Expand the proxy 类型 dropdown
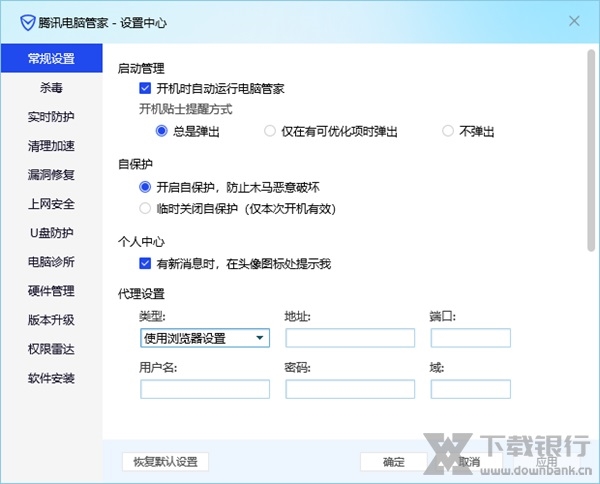This screenshot has height=484, width=600. coord(205,338)
